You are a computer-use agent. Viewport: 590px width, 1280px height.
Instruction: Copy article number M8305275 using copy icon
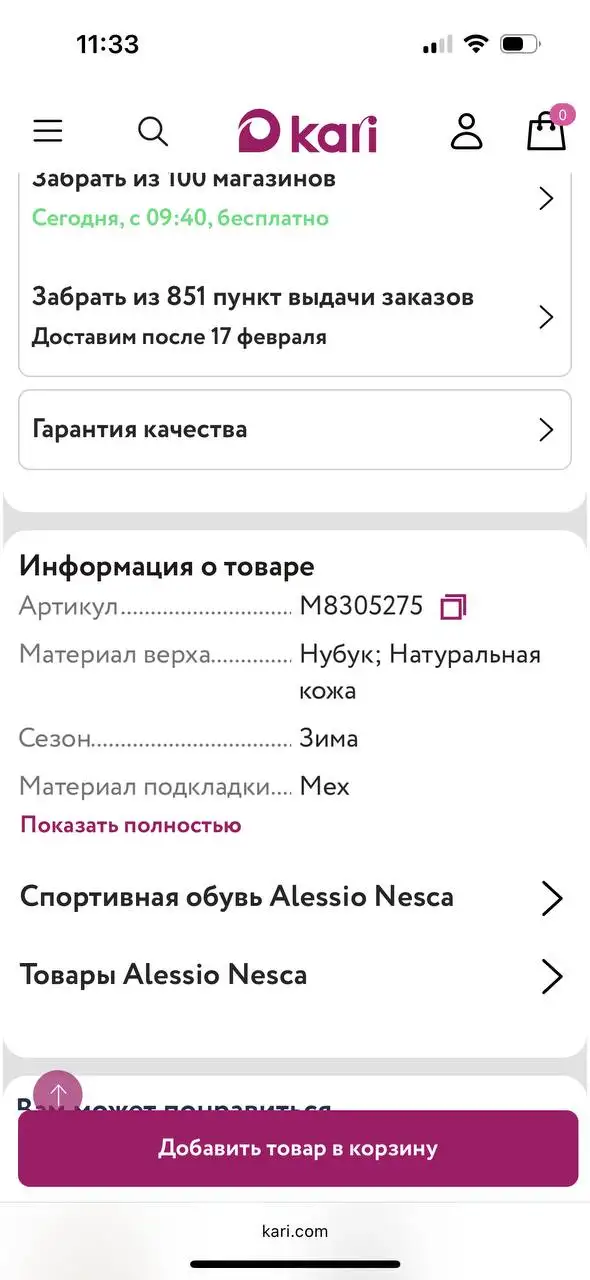[x=450, y=605]
